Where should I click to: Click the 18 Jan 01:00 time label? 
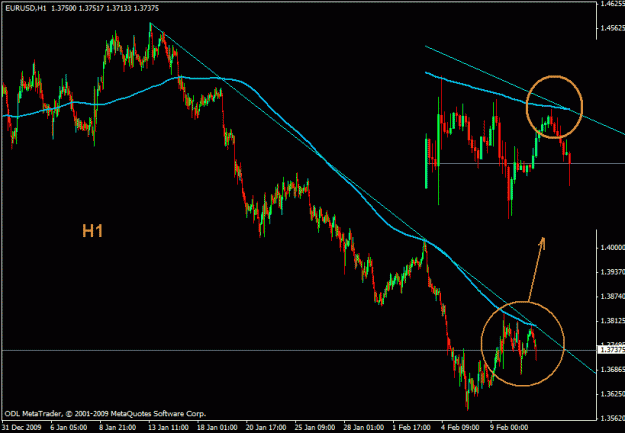217,427
